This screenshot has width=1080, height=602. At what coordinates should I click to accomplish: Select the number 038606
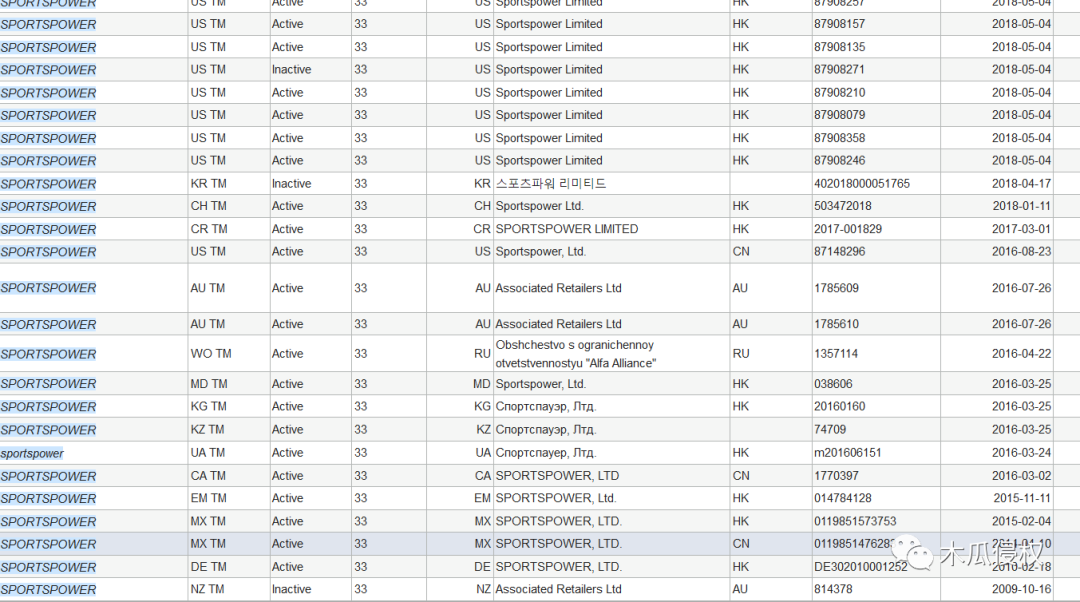[x=833, y=384]
